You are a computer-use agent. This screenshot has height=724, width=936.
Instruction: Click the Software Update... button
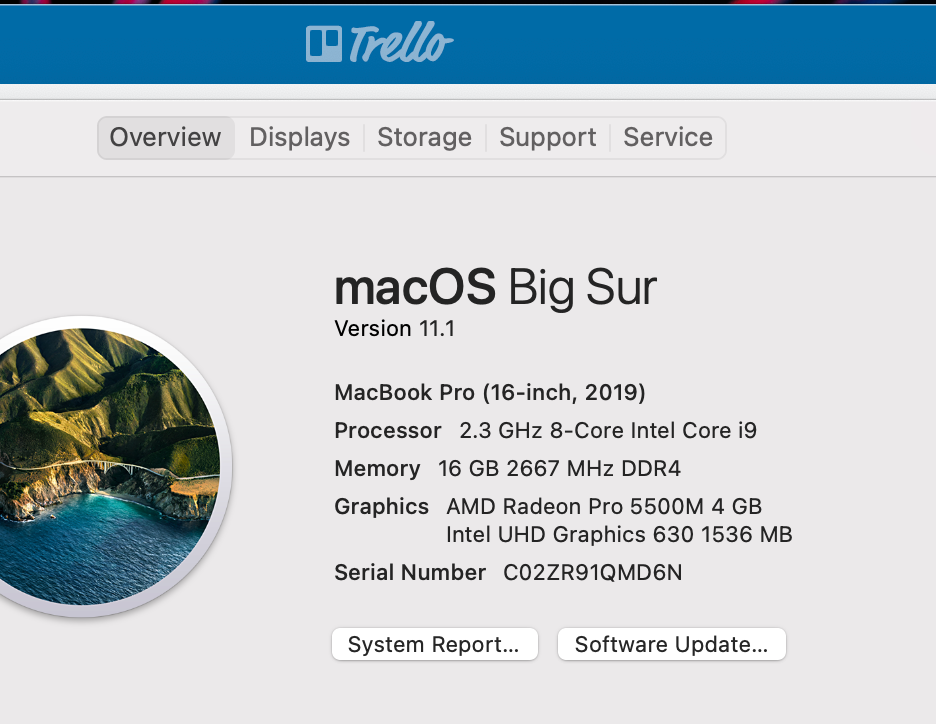(x=672, y=644)
